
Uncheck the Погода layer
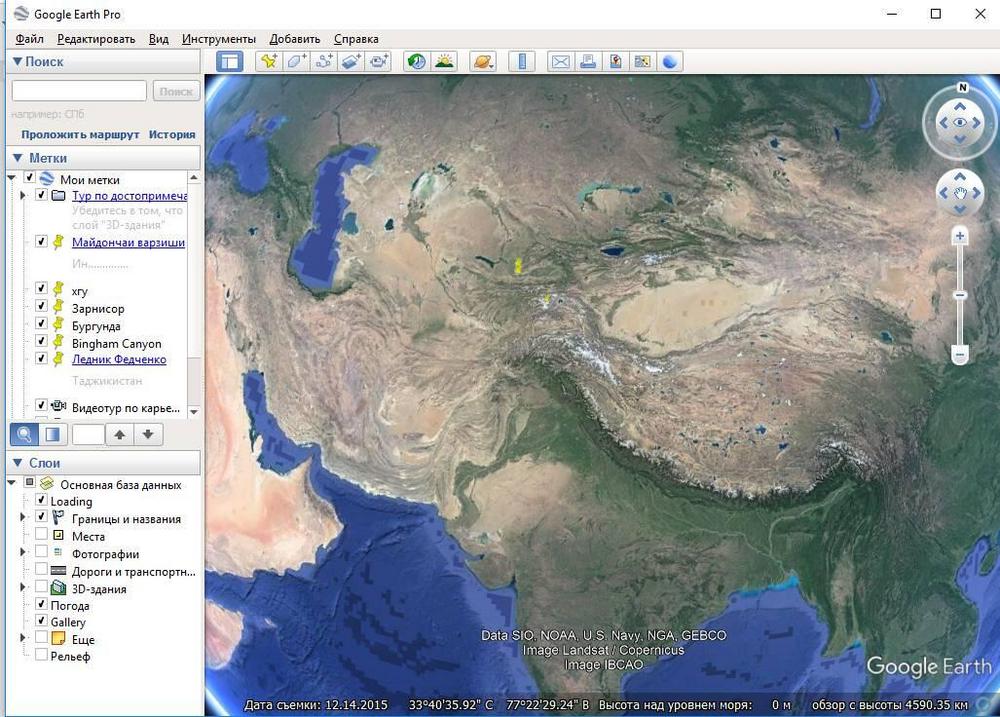pos(41,605)
